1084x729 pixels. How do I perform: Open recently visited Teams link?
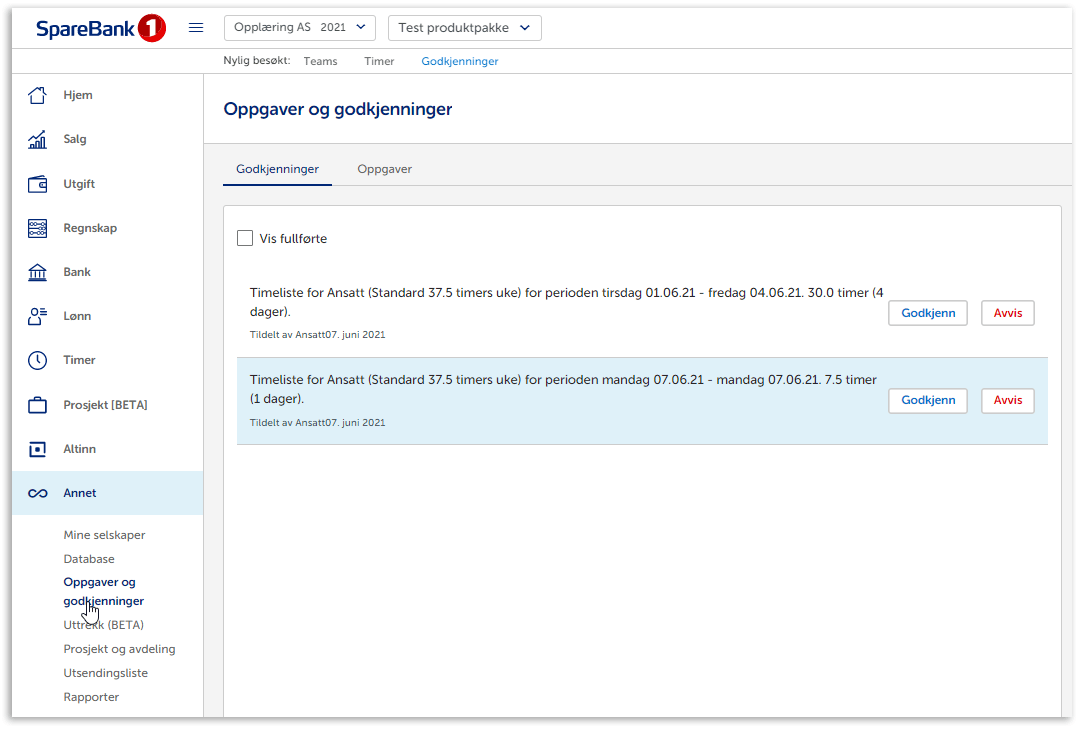(x=320, y=61)
